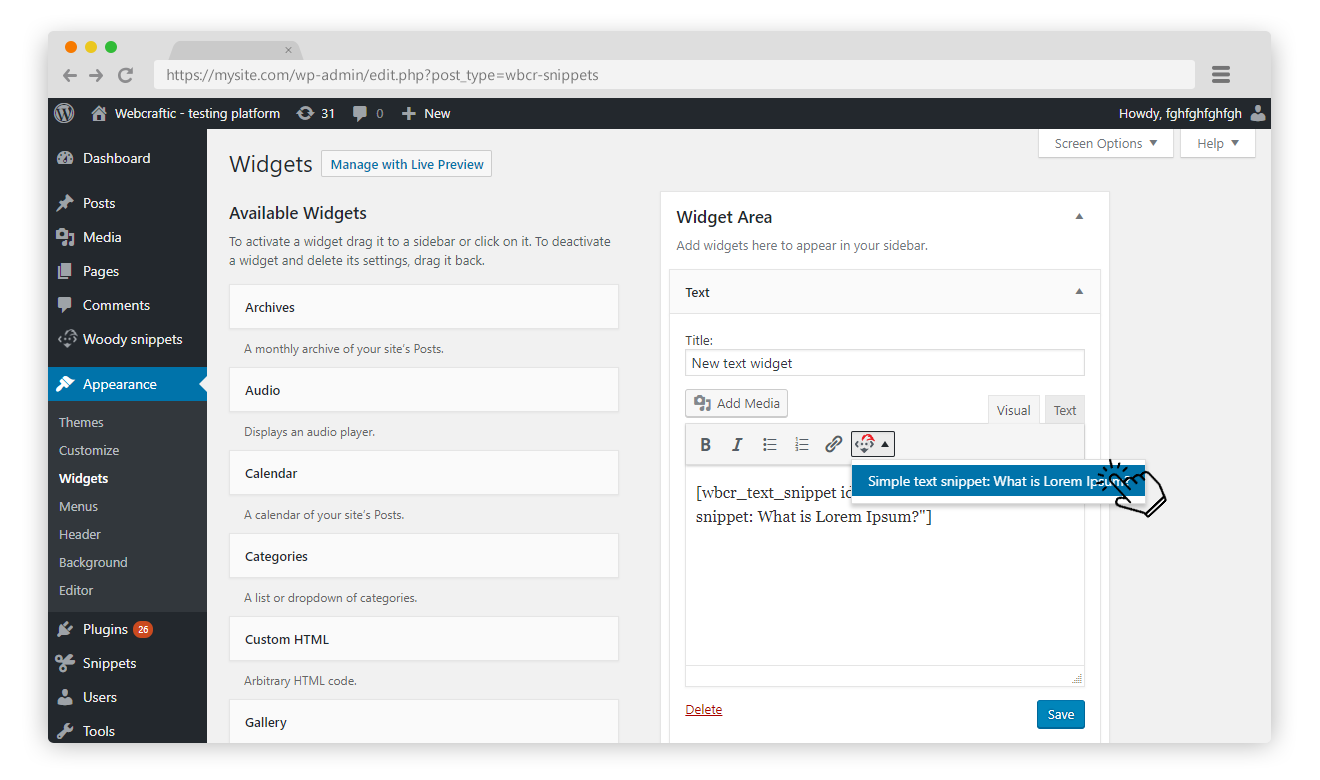Viewport: 1320px width, 780px height.
Task: Expand the Custom HTML widget
Action: pos(424,639)
